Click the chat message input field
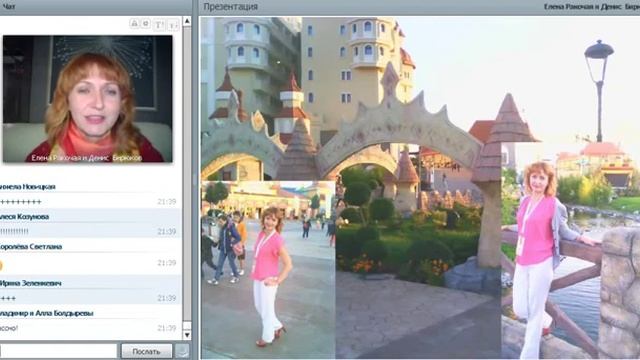Image resolution: width=640 pixels, height=360 pixels. (x=58, y=351)
